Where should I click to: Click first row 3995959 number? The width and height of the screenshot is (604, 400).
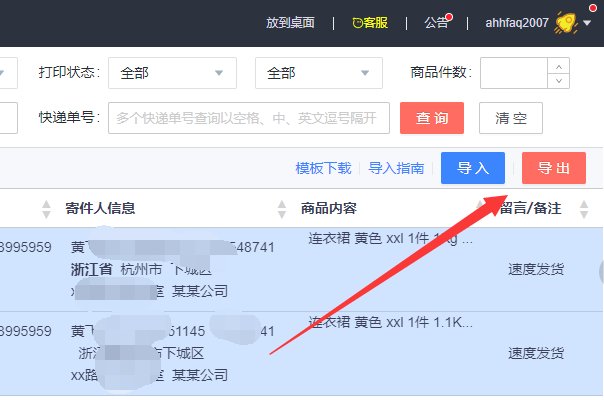[25, 247]
